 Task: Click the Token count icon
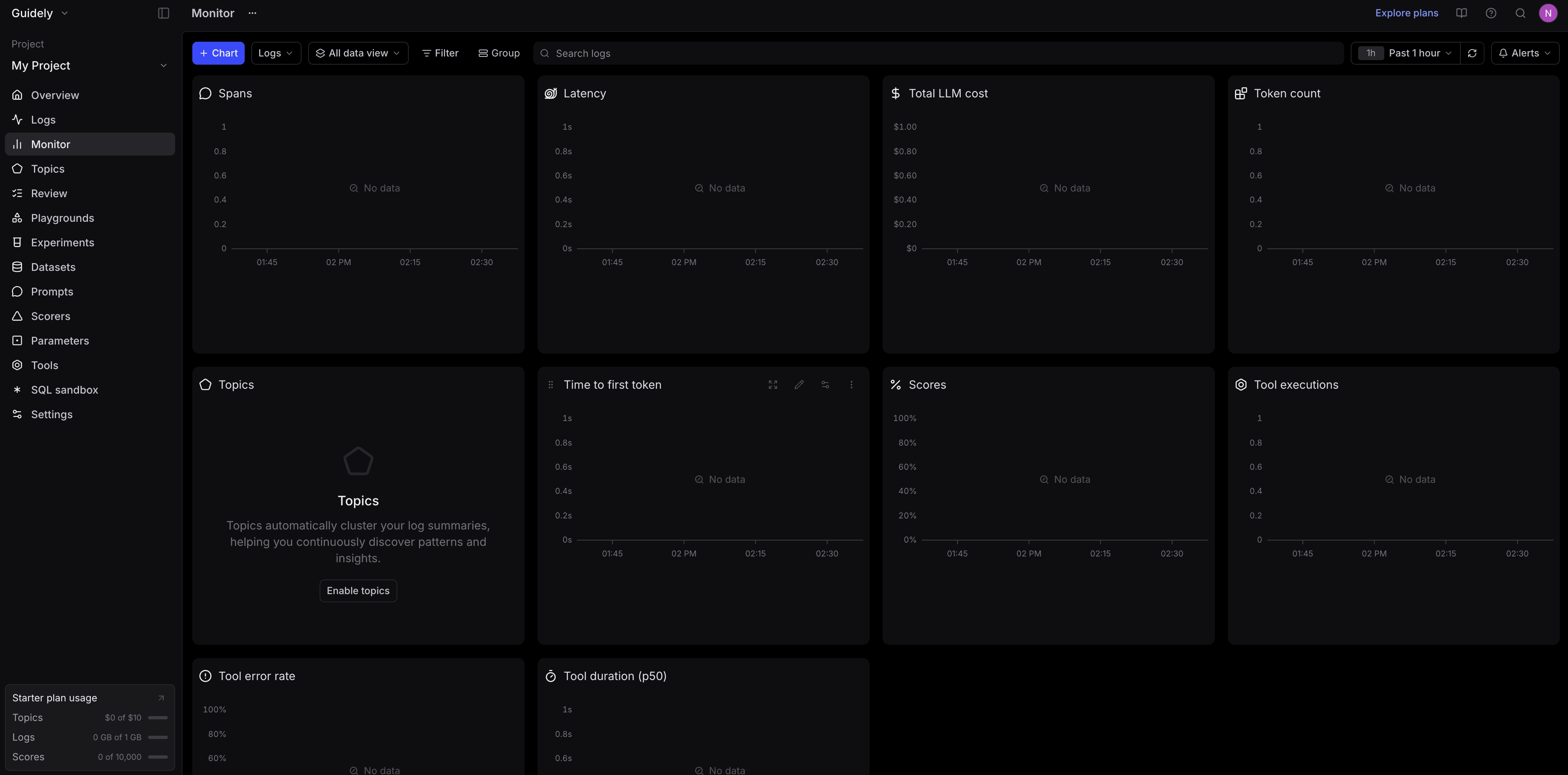pyautogui.click(x=1241, y=93)
